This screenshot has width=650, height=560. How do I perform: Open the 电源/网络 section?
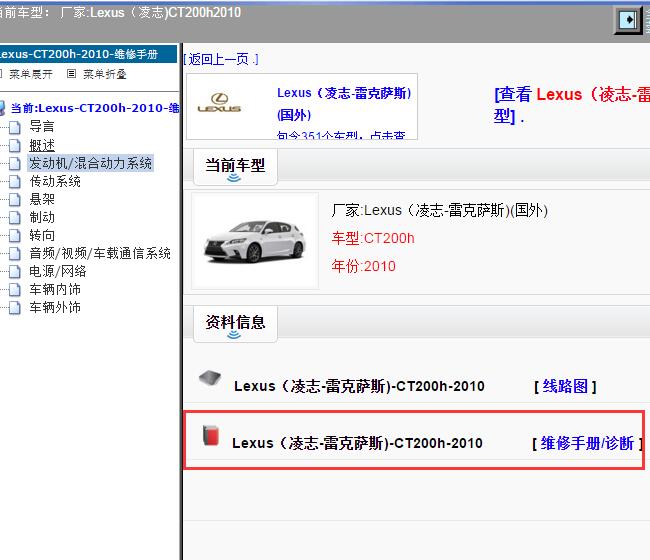pos(58,271)
